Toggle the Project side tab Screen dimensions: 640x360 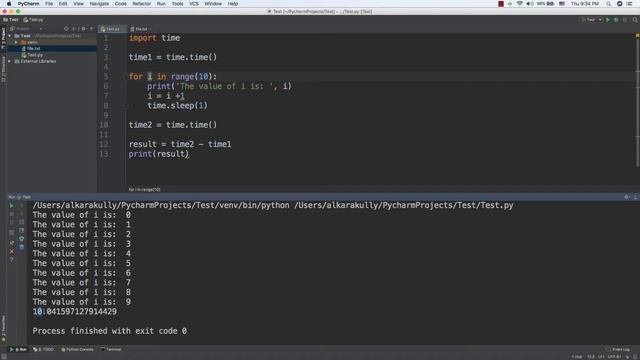[3, 38]
